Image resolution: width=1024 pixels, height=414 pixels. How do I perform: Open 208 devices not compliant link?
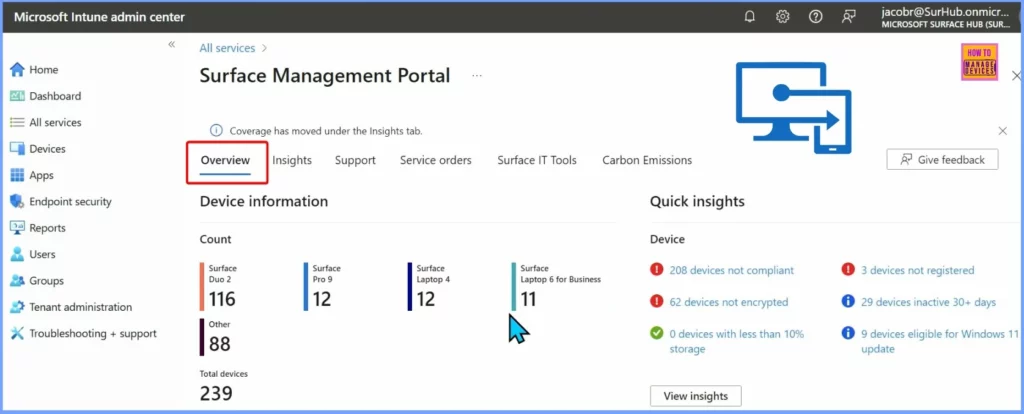(731, 270)
